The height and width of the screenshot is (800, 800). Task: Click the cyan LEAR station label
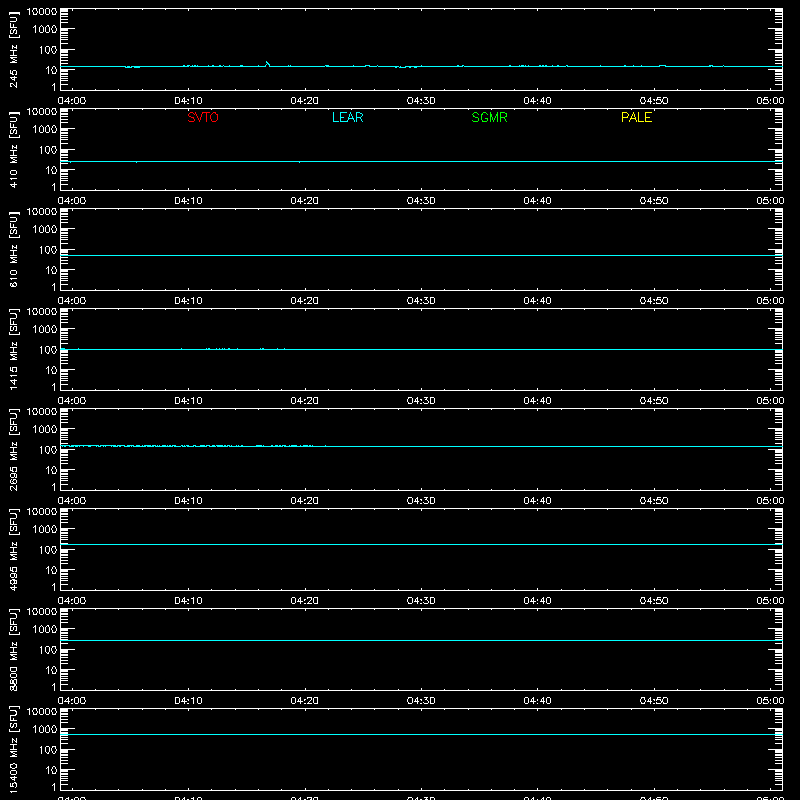tap(347, 117)
